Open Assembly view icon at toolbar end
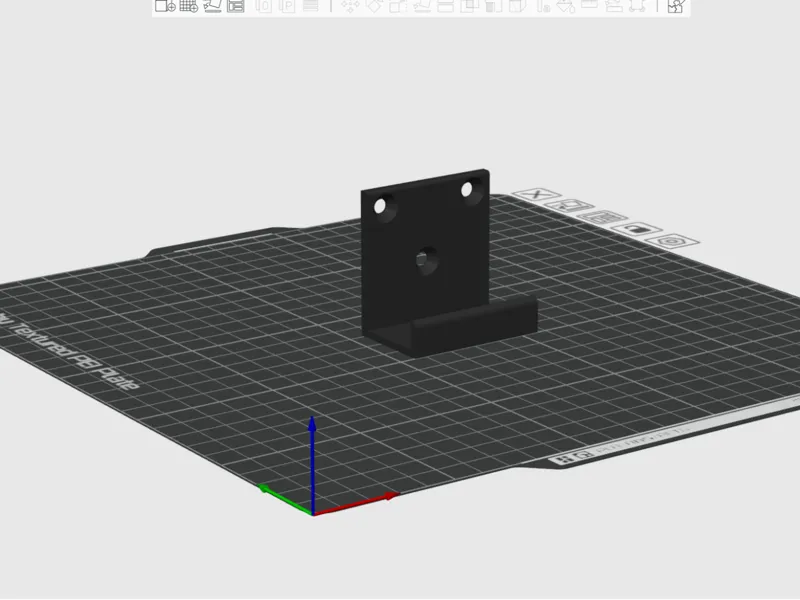The width and height of the screenshot is (800, 600). (677, 6)
